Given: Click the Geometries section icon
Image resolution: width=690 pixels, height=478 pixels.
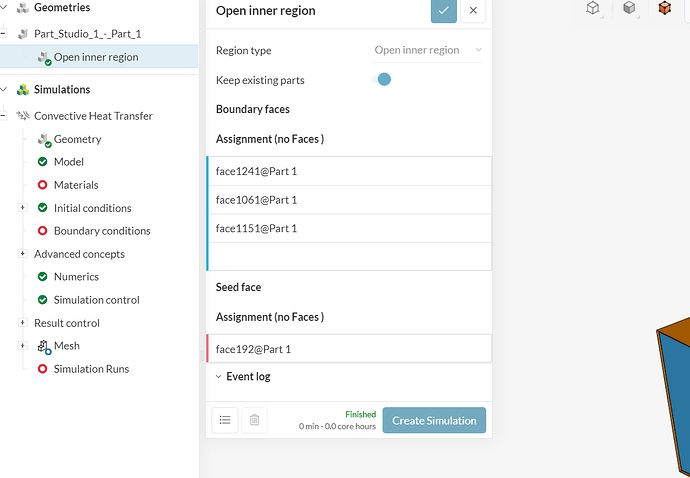Looking at the screenshot, I should tap(22, 8).
